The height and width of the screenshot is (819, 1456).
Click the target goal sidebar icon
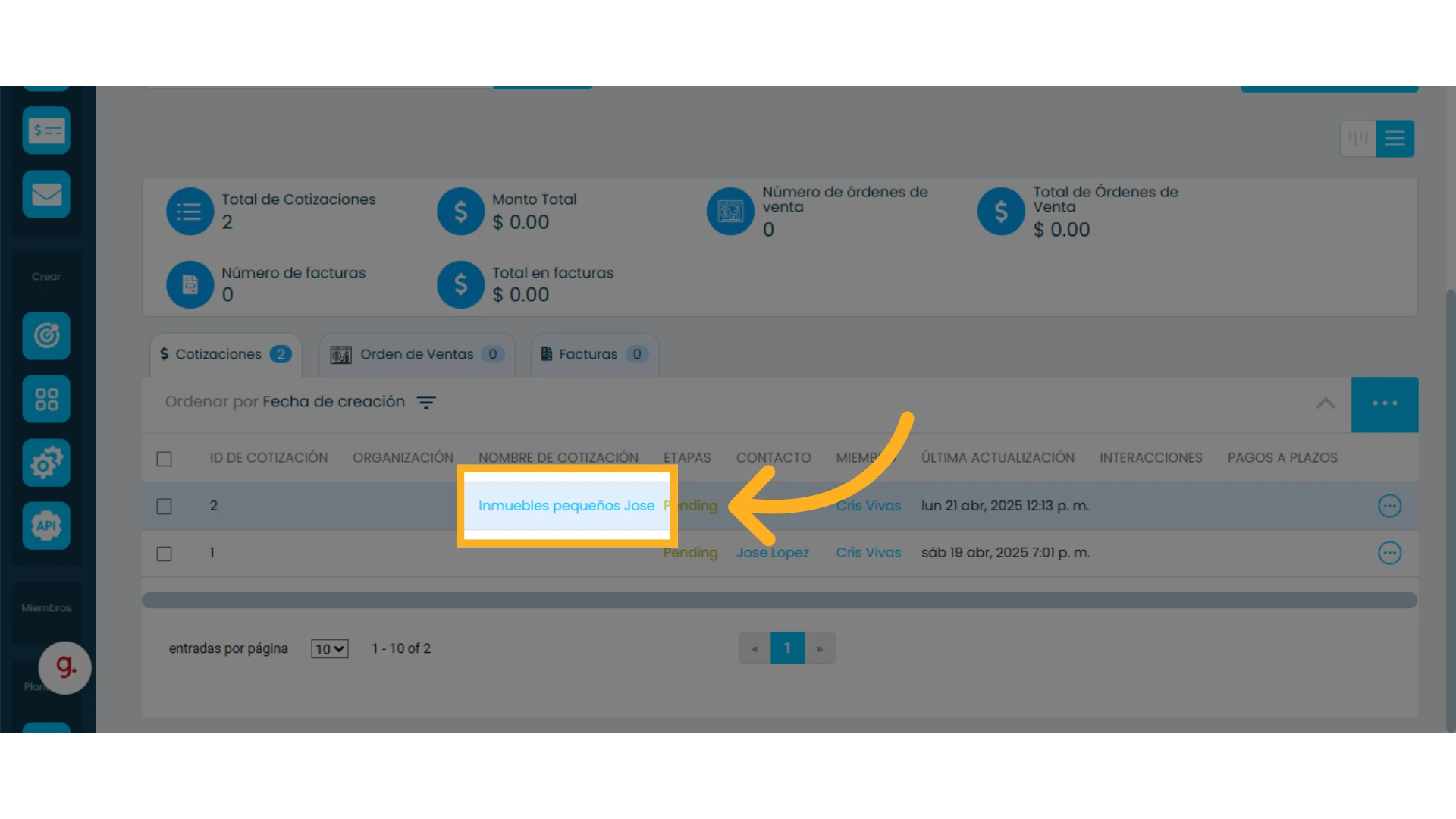tap(46, 335)
